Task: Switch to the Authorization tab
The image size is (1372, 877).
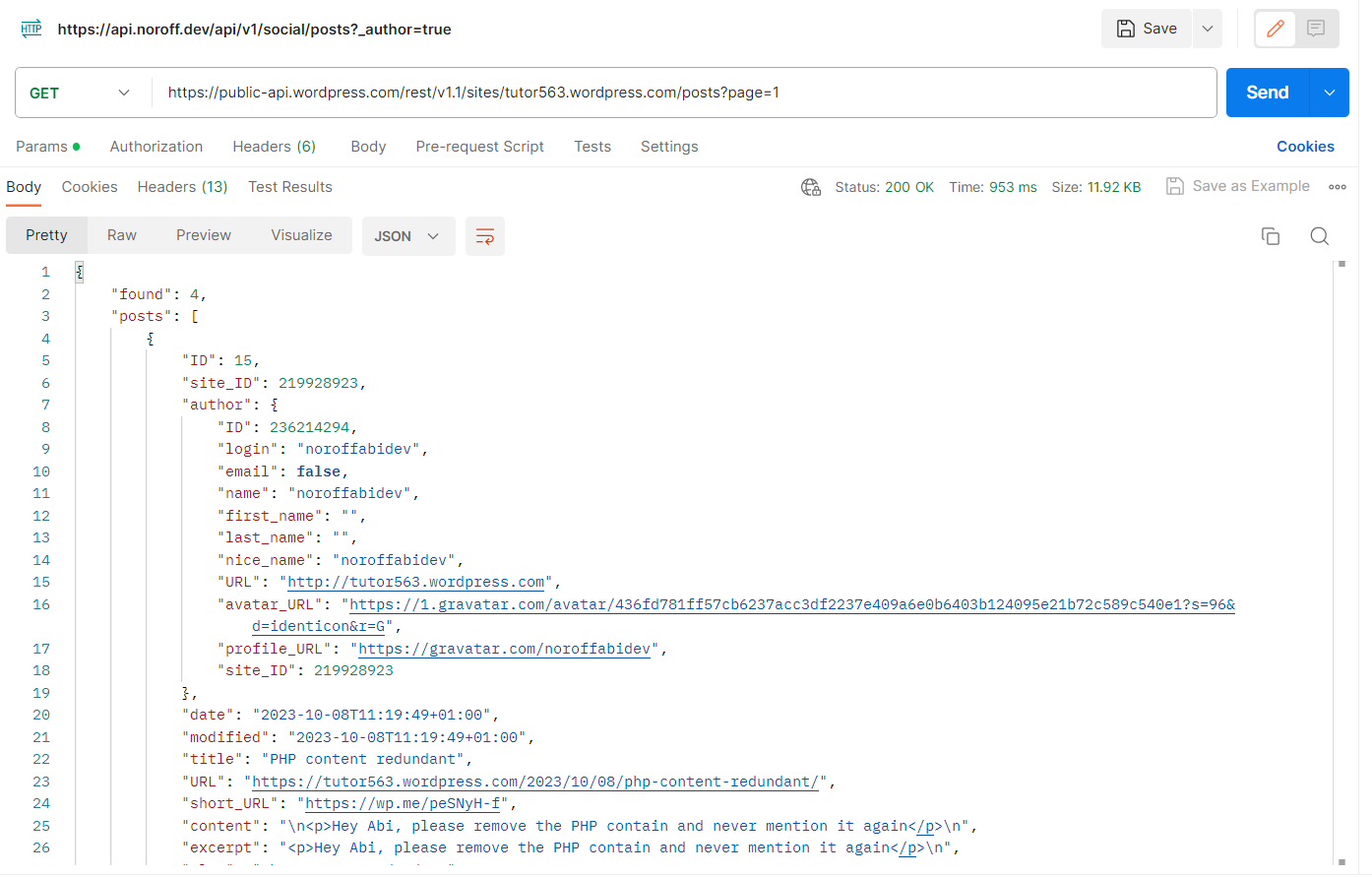Action: (x=156, y=147)
